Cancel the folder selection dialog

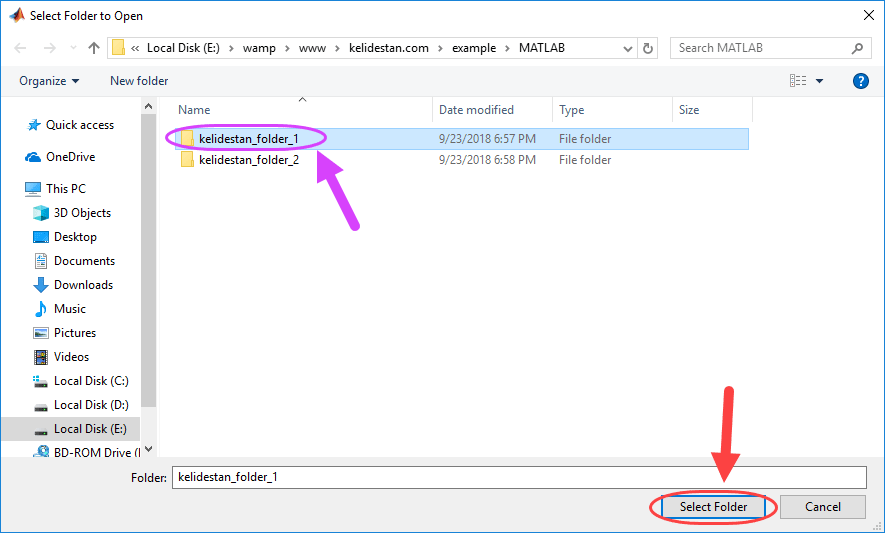pyautogui.click(x=822, y=507)
